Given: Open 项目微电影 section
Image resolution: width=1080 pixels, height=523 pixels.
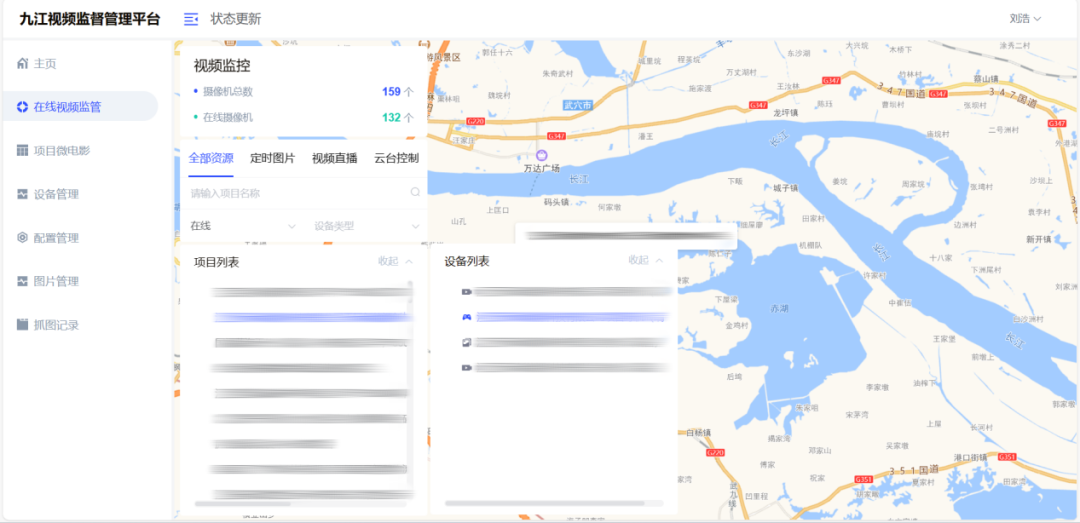Looking at the screenshot, I should (x=61, y=150).
